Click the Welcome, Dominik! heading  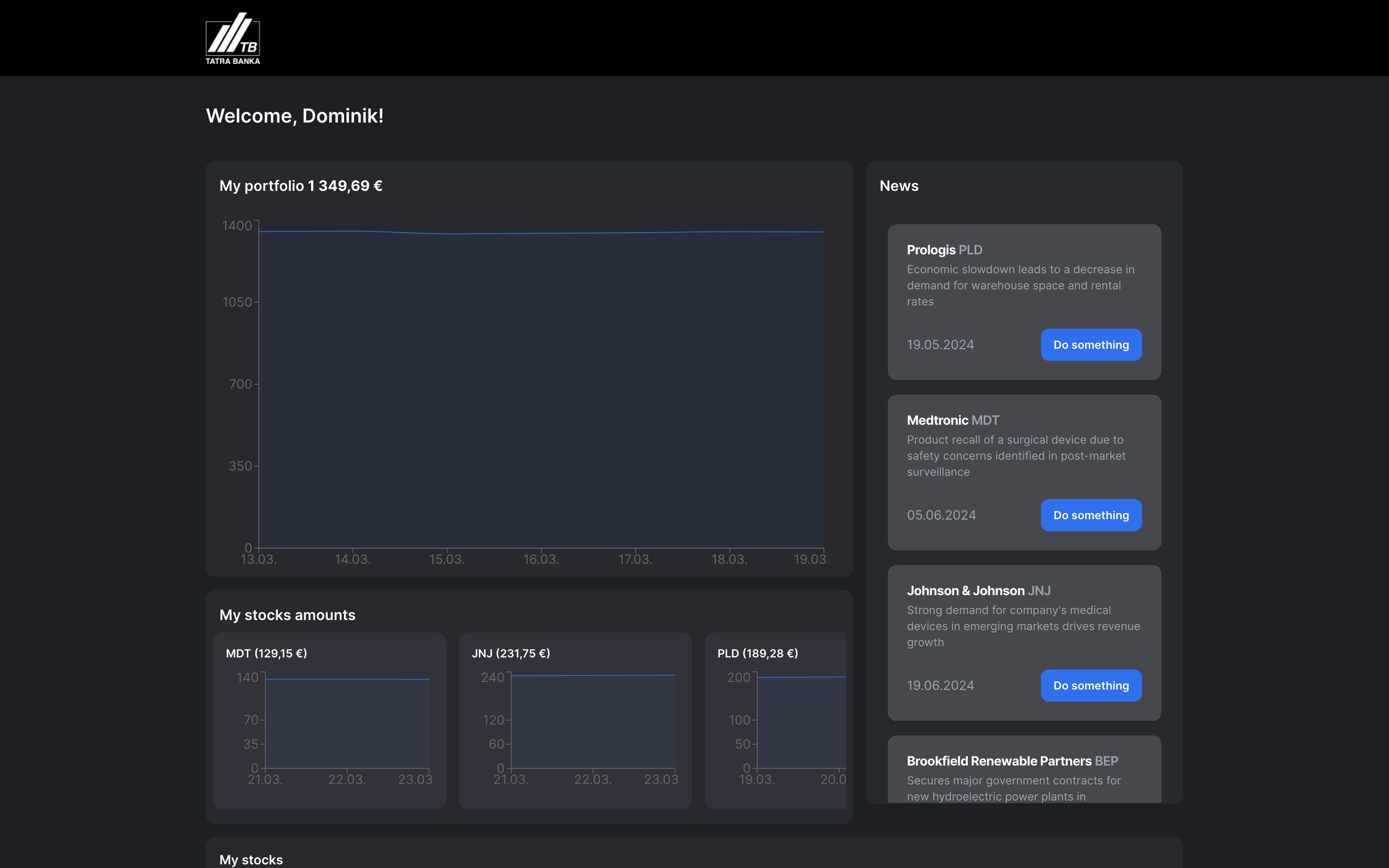pyautogui.click(x=295, y=116)
